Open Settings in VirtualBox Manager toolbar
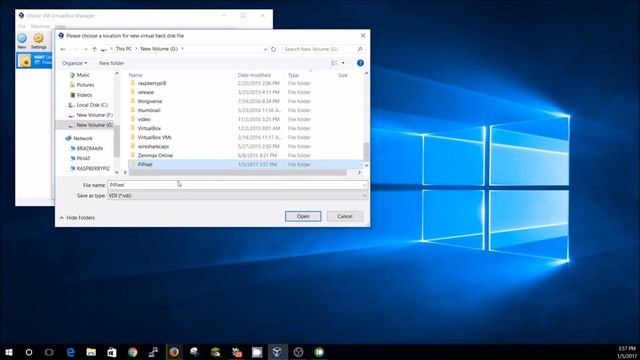Screen dimensions: 640x360 [39, 41]
